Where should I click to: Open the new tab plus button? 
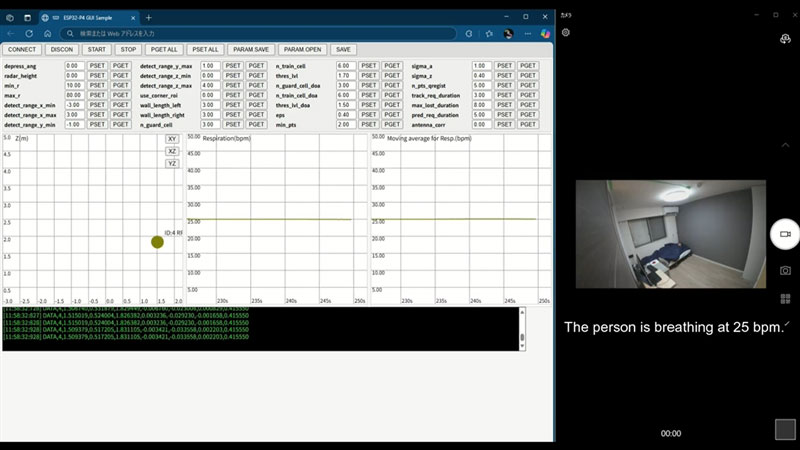pyautogui.click(x=149, y=17)
